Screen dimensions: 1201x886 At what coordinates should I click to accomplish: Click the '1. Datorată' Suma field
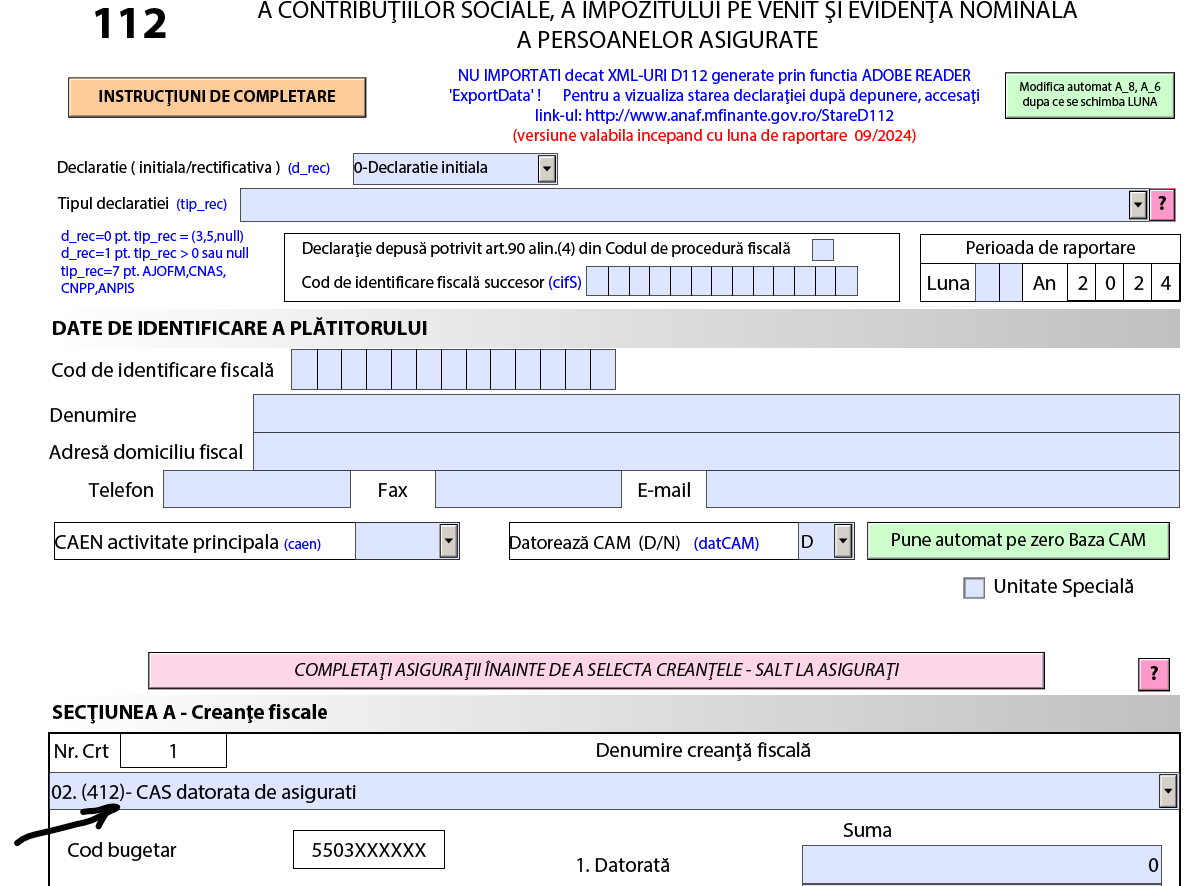point(982,865)
